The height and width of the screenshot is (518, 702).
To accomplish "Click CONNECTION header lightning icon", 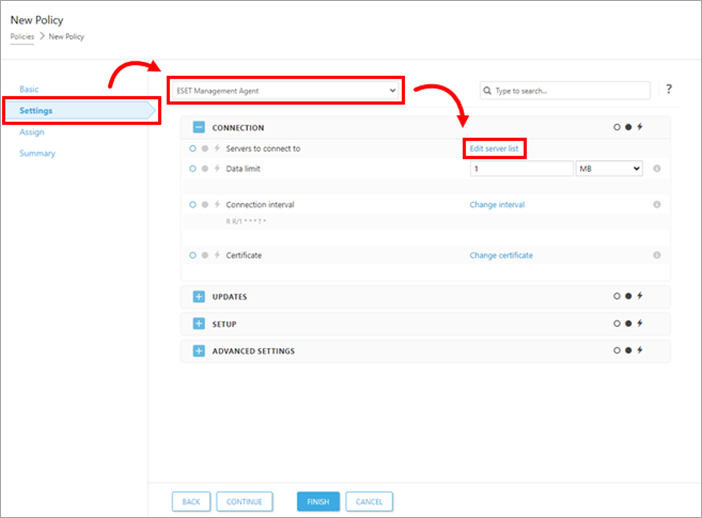I will [x=640, y=127].
